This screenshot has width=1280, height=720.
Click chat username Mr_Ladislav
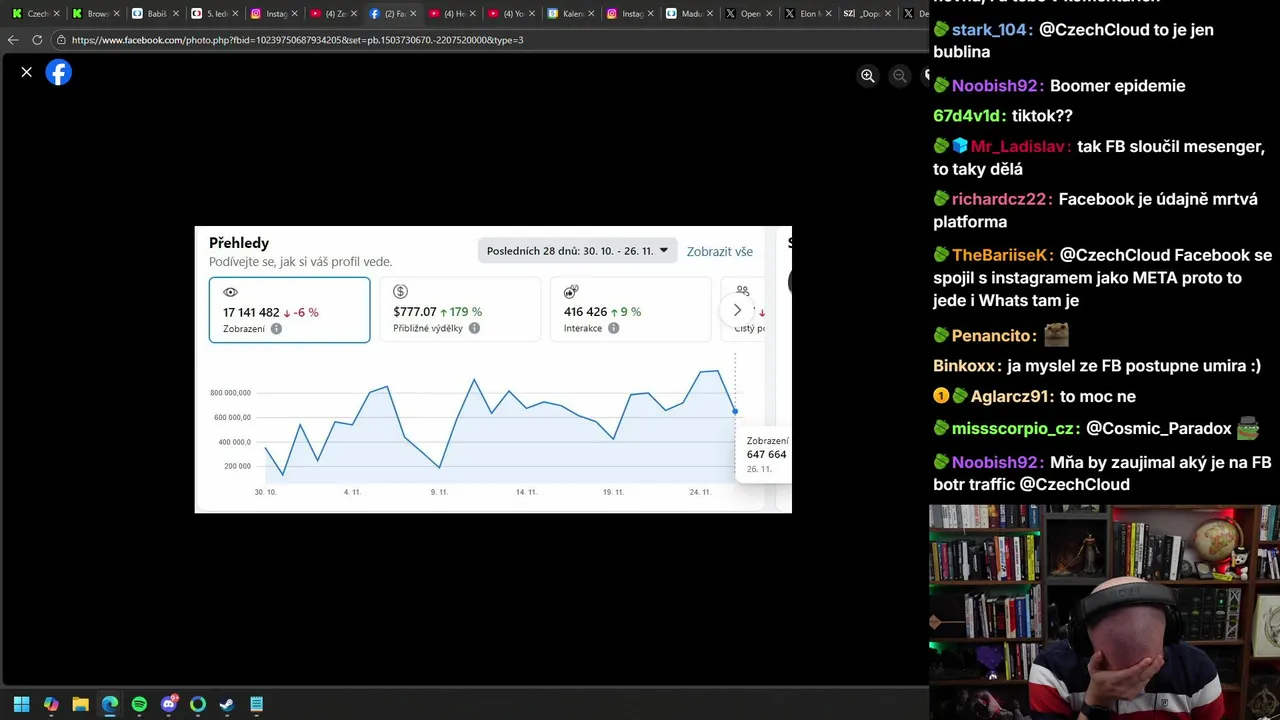(x=1018, y=147)
